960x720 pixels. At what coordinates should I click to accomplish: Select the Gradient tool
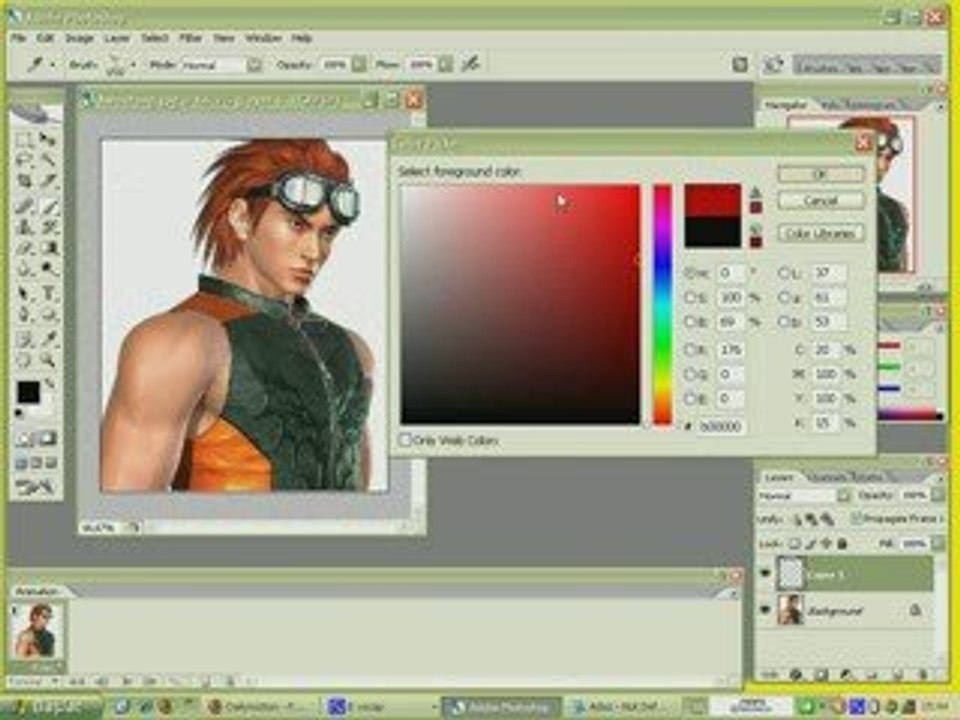point(48,248)
